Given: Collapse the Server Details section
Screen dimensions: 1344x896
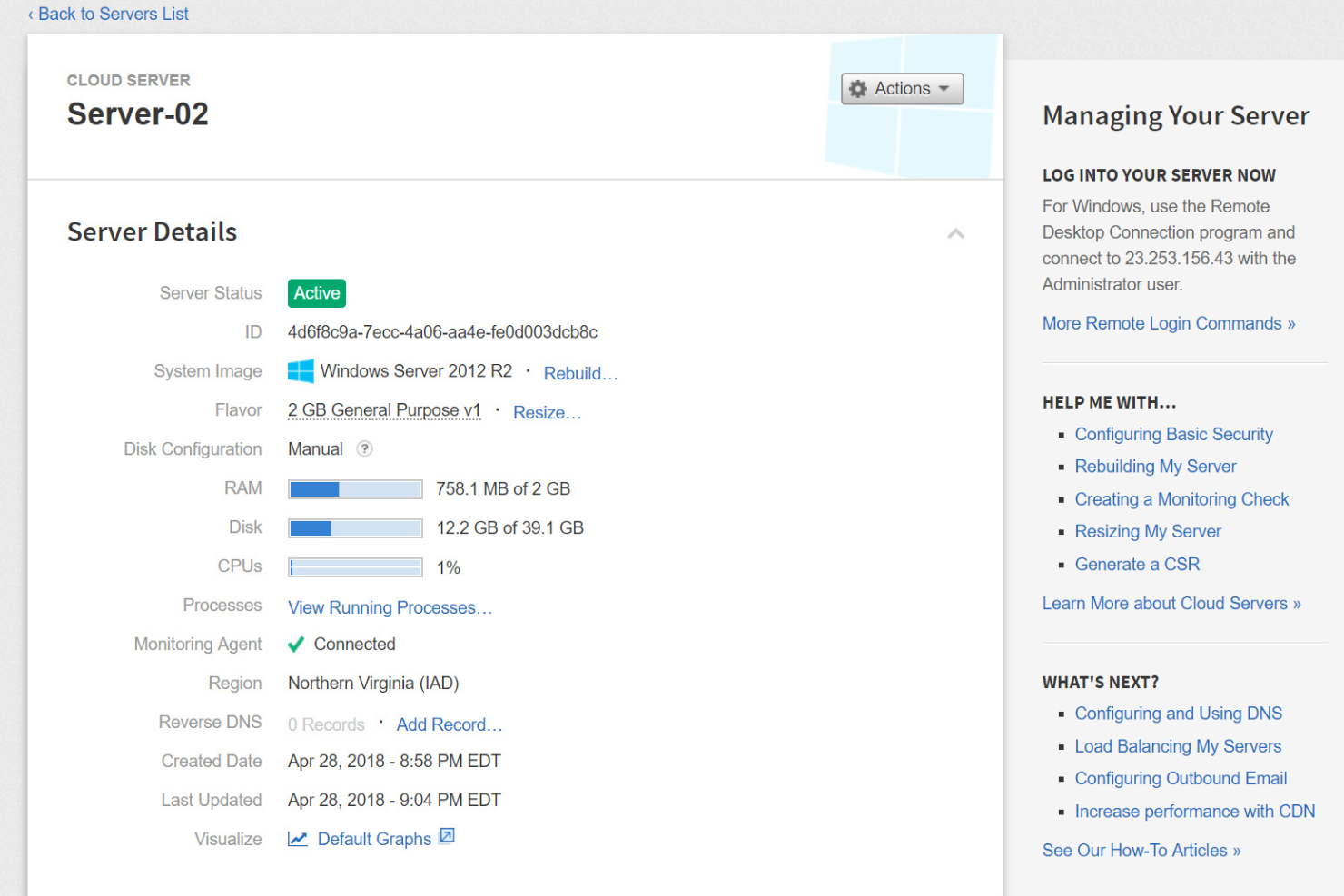Looking at the screenshot, I should click(x=955, y=233).
